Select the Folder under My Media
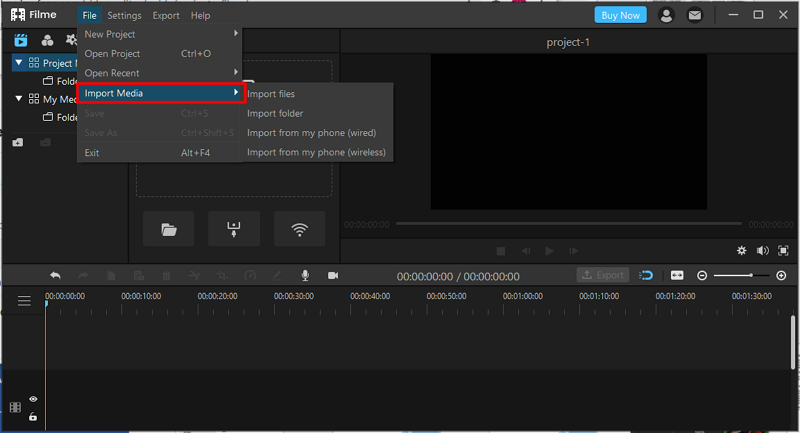 click(61, 117)
